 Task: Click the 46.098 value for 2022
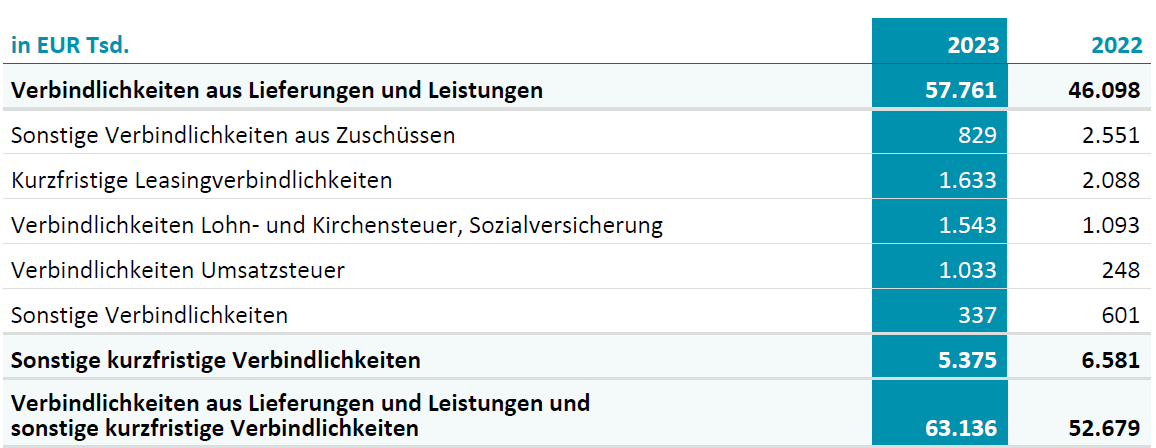(1106, 91)
